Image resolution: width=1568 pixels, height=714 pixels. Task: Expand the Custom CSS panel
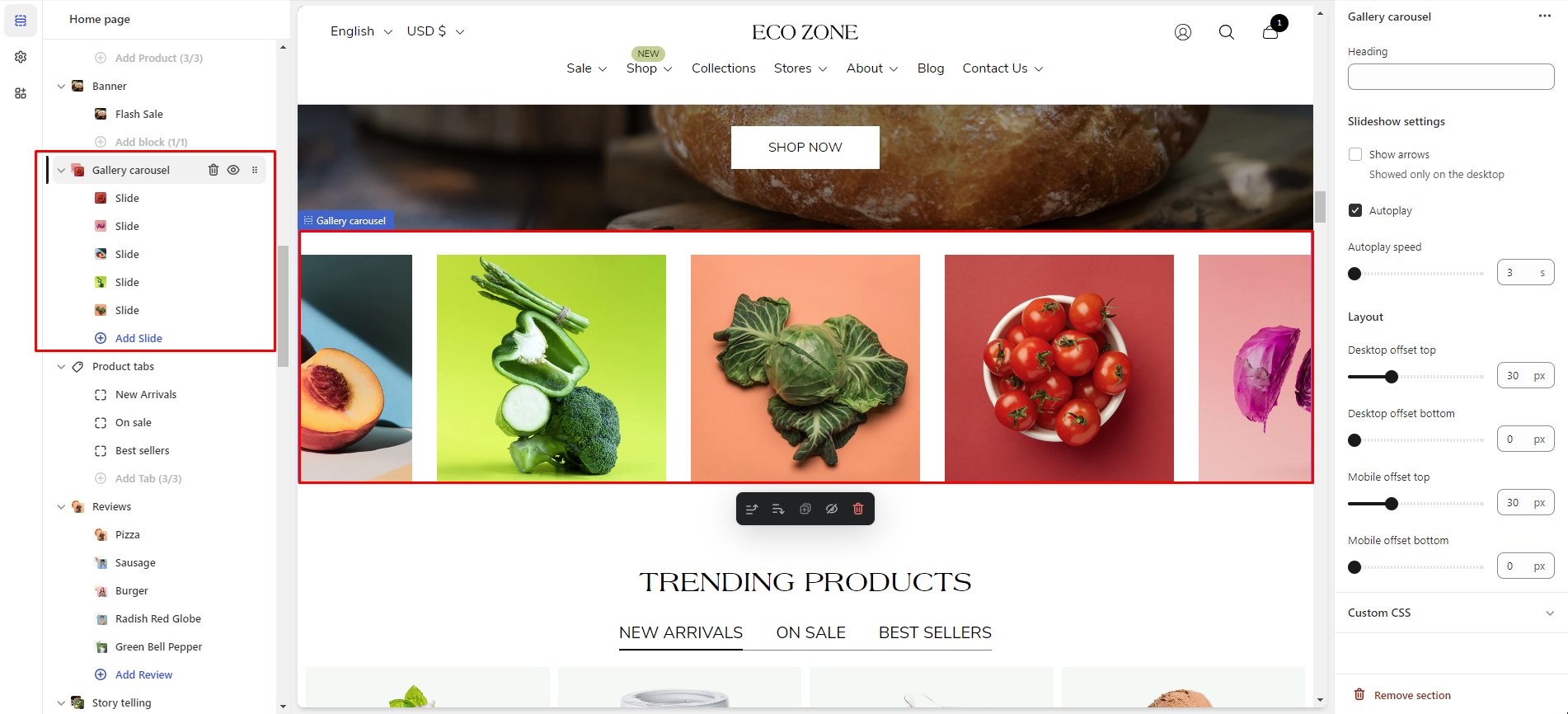[x=1451, y=613]
